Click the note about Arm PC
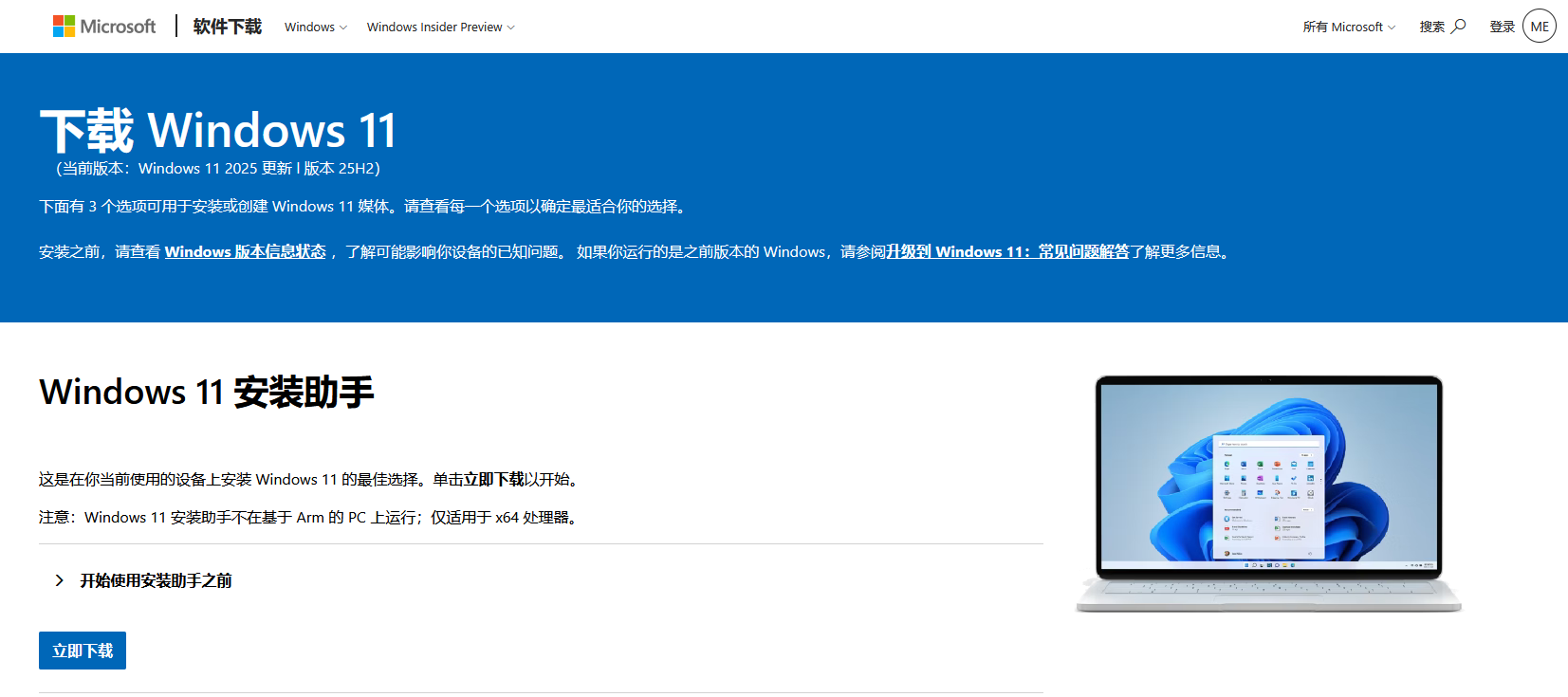Screen dimensions: 1568x697 (310, 517)
